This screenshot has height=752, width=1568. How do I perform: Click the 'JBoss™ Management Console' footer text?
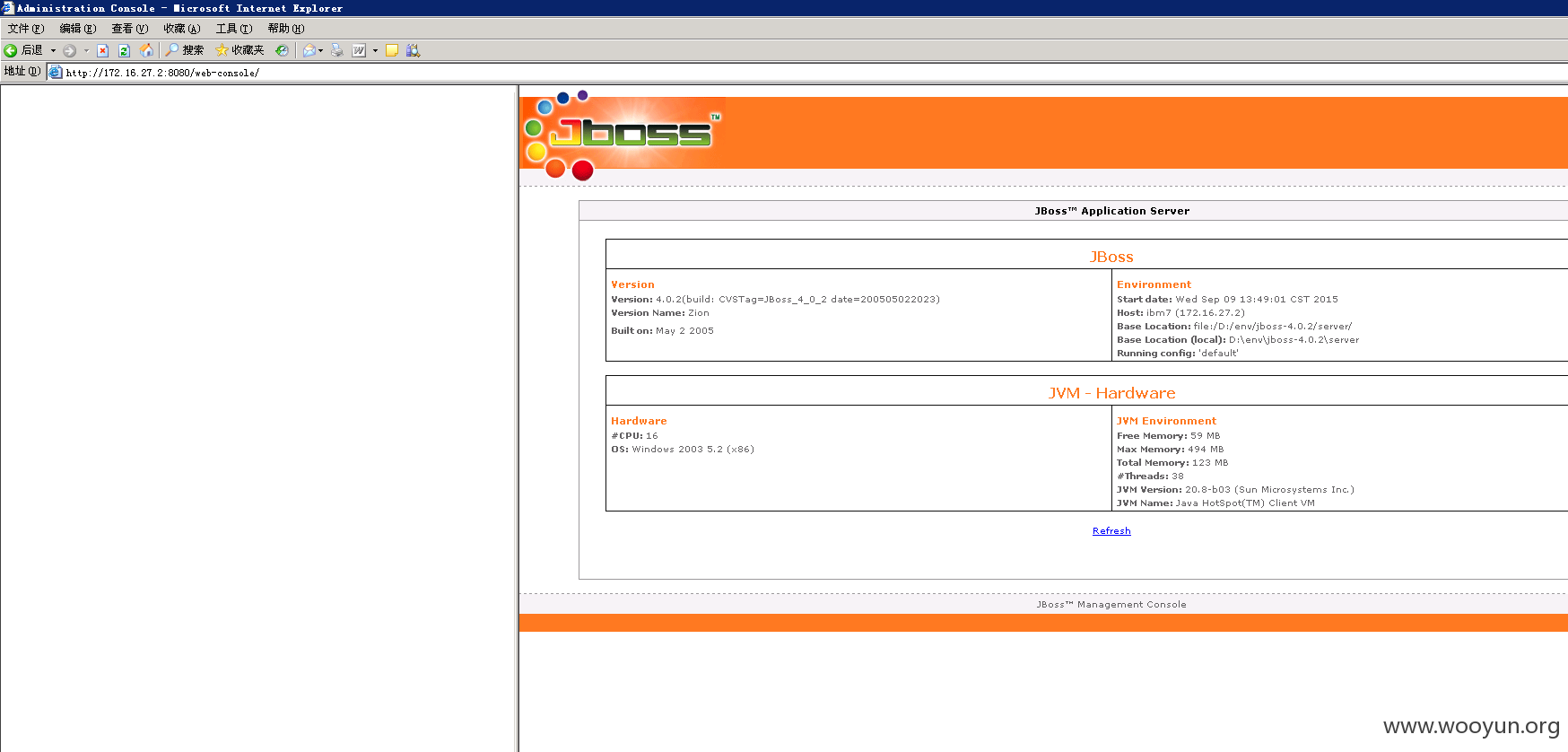1111,605
